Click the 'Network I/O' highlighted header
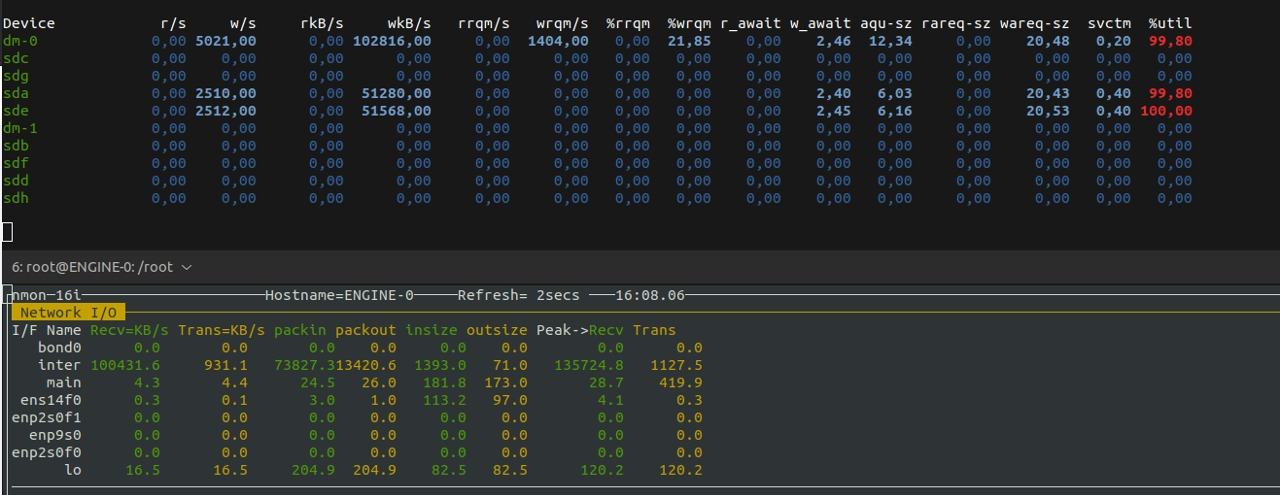1280x495 pixels. [68, 312]
